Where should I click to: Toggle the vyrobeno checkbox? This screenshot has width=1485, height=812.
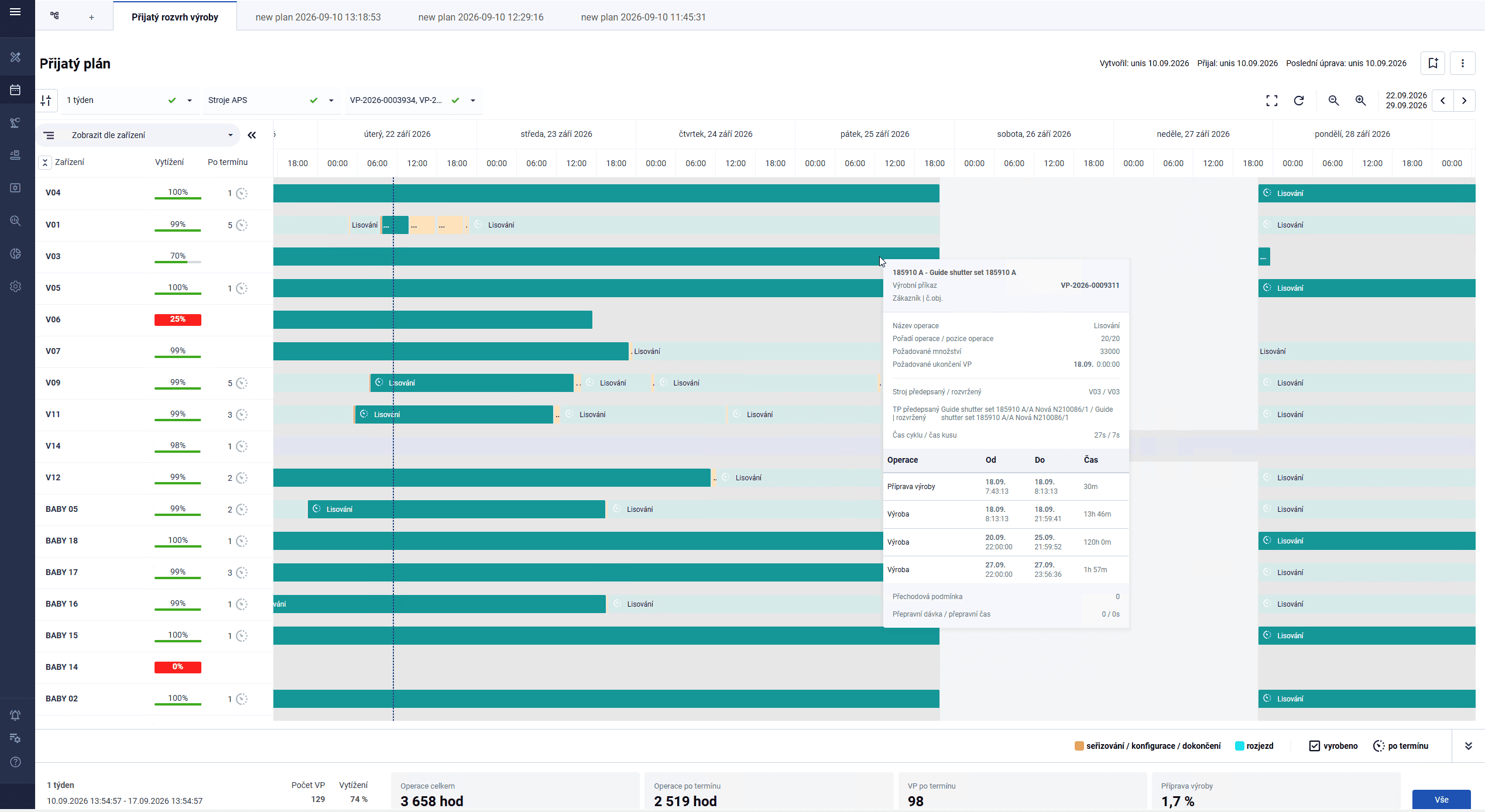(1315, 746)
